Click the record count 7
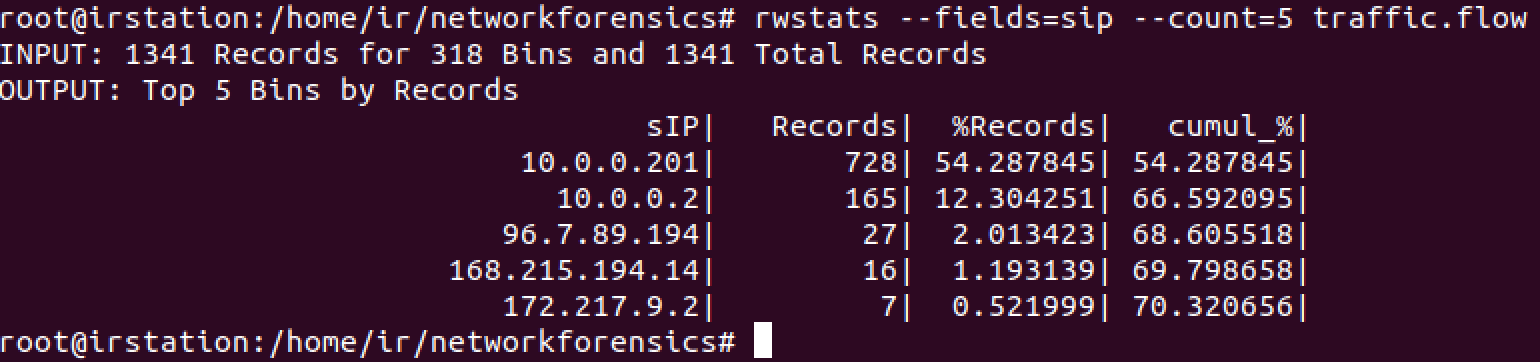 tap(888, 307)
